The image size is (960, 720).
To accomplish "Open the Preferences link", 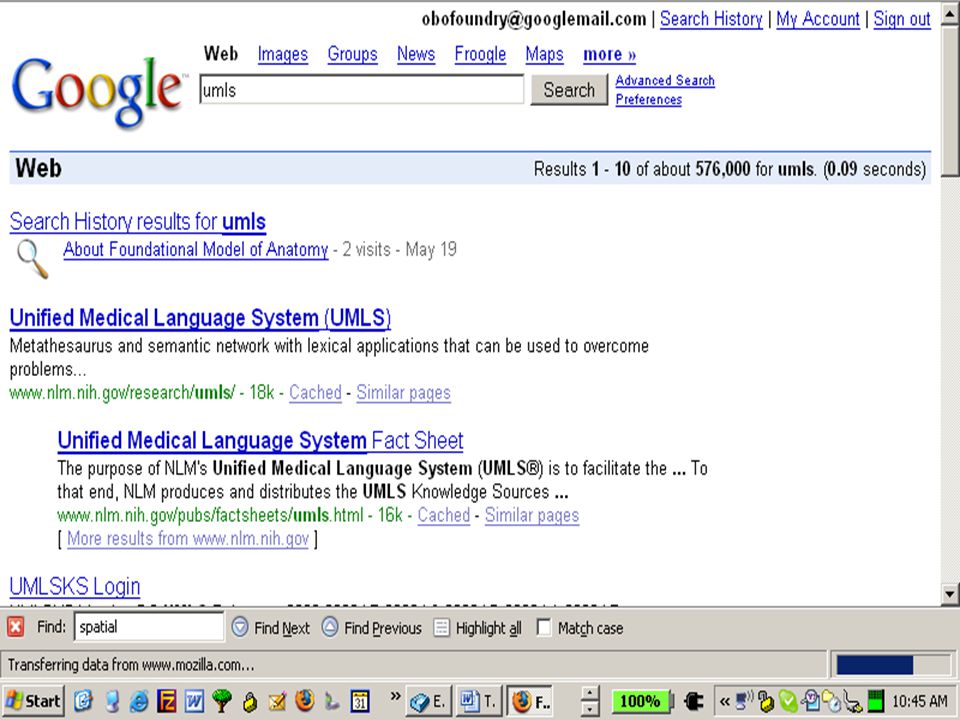I will tap(648, 99).
